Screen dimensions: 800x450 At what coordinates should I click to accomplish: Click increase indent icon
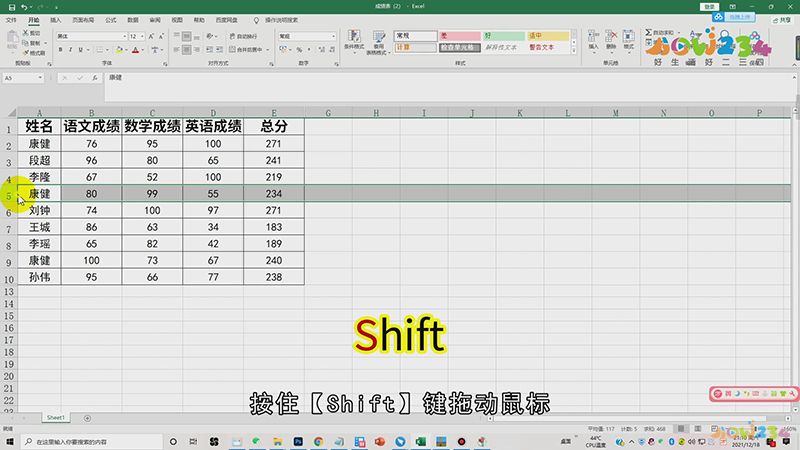point(220,49)
